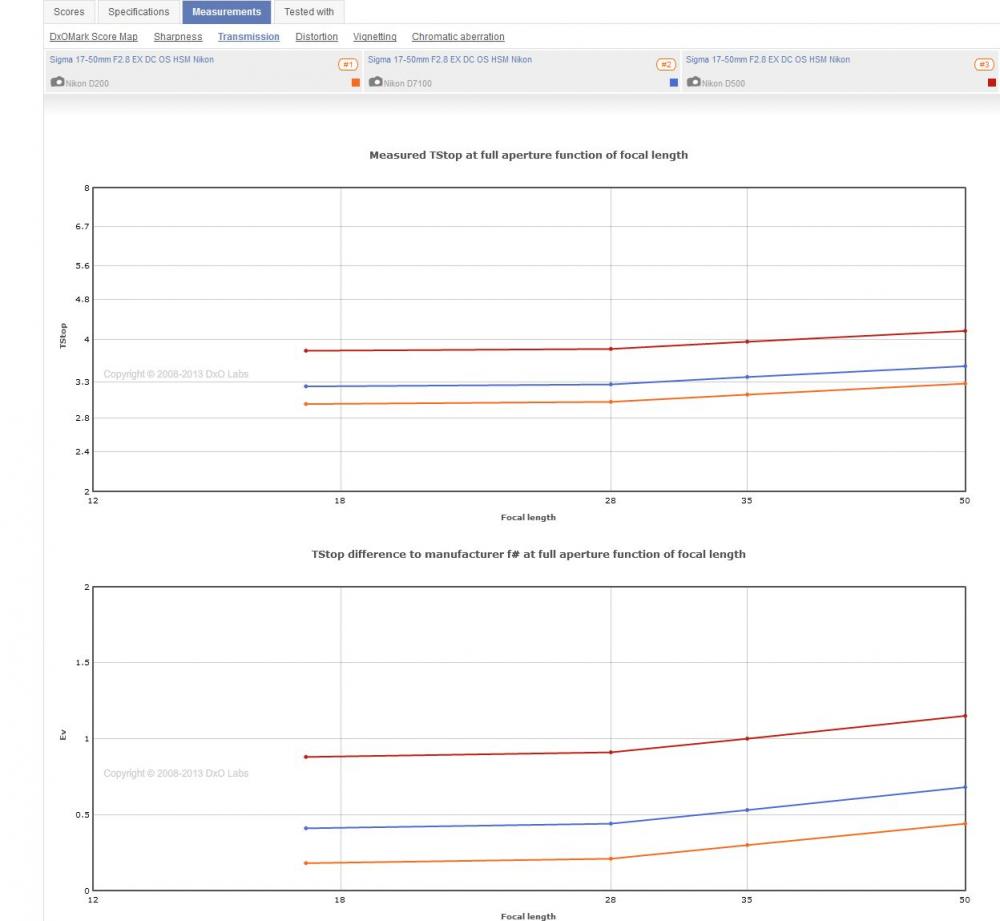Viewport: 1000px width, 921px height.
Task: Click the blue line's 28mm point in Ev chart
Action: (610, 823)
